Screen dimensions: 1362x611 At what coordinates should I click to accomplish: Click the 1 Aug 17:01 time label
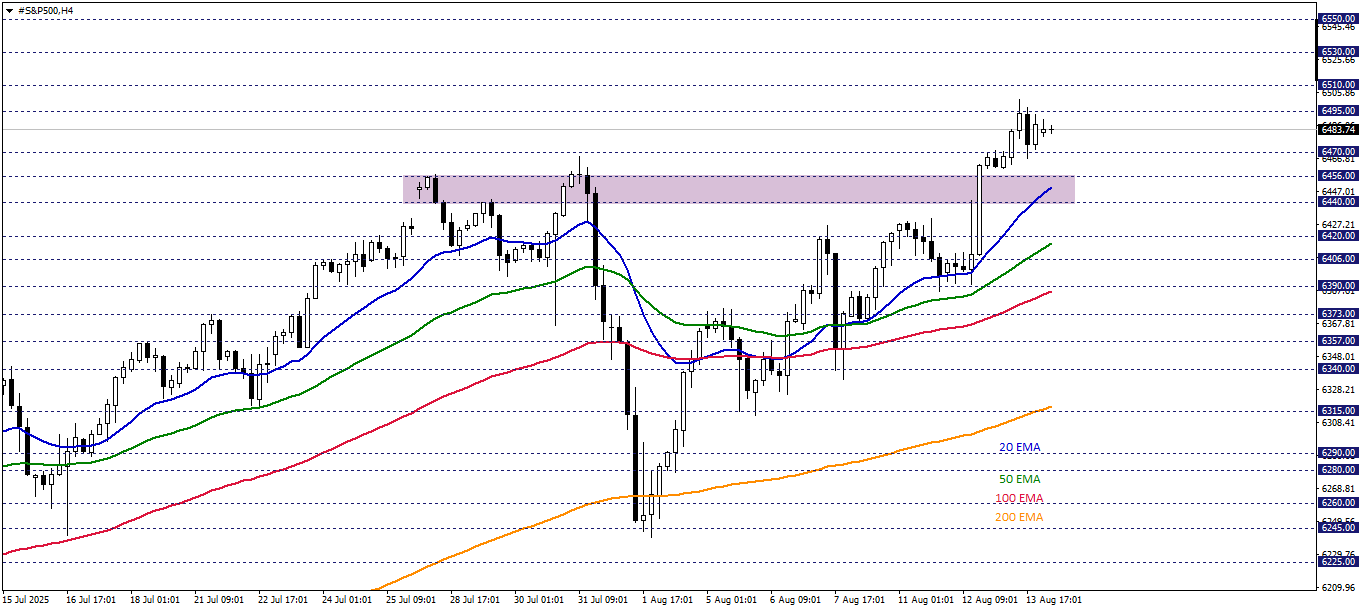tap(666, 600)
